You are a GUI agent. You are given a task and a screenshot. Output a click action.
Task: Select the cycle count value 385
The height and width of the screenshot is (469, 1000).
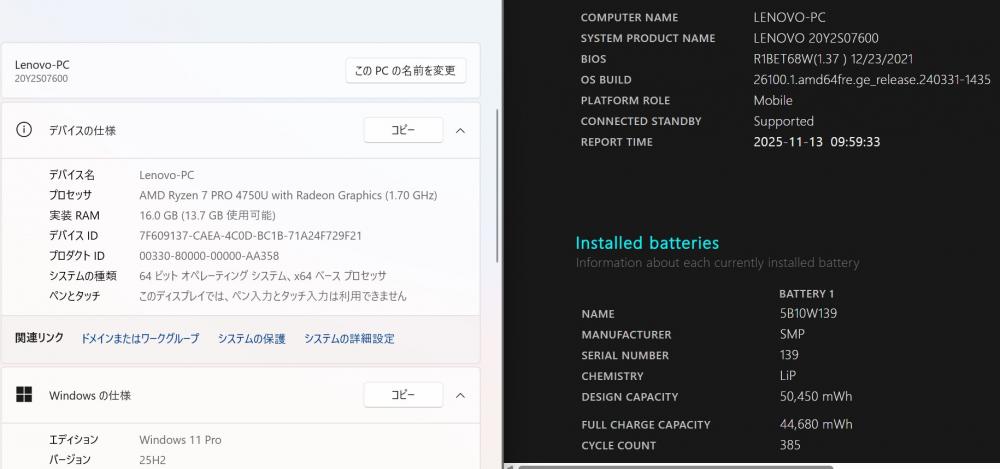[790, 445]
